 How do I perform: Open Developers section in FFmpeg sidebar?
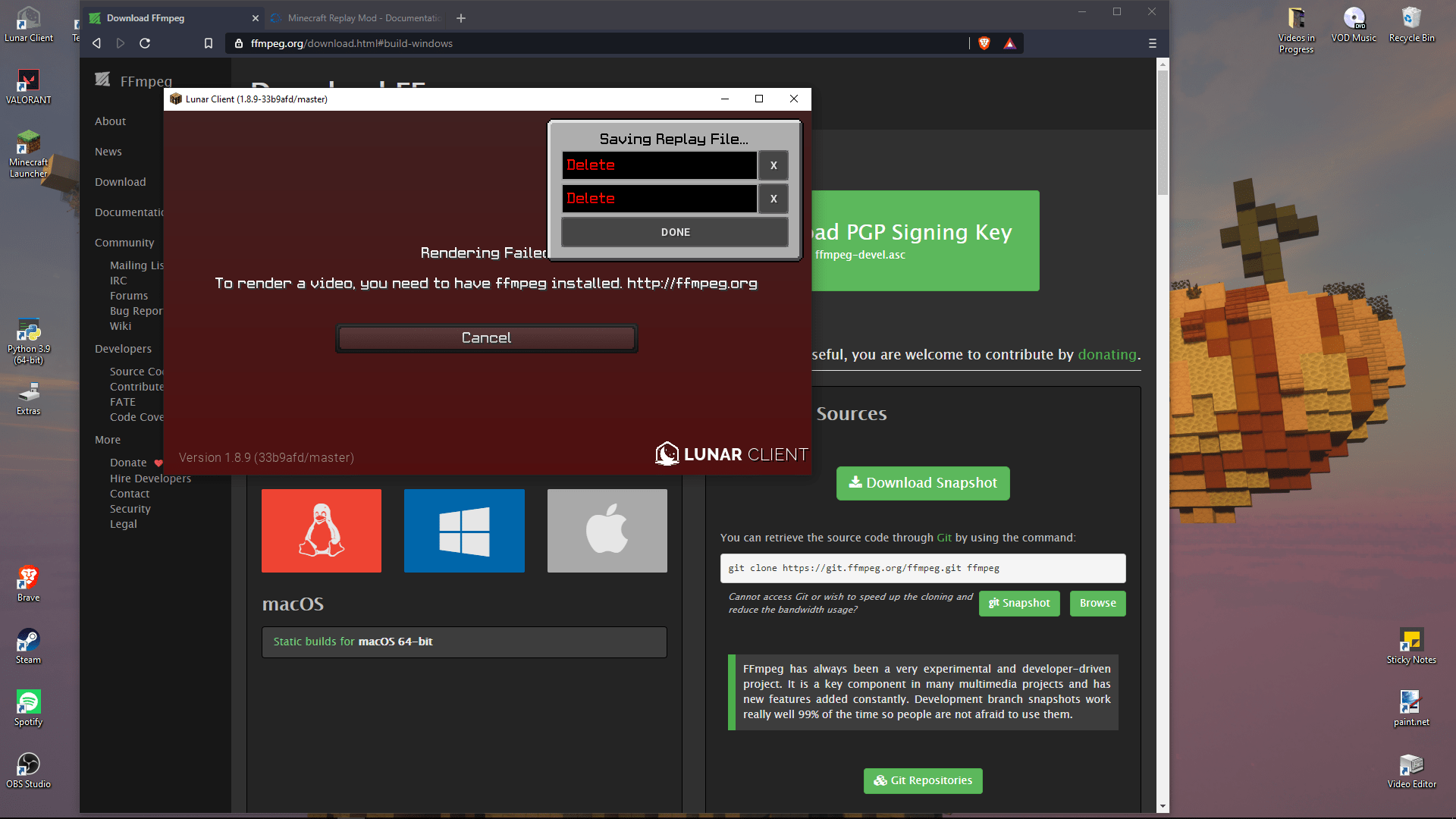click(x=123, y=349)
